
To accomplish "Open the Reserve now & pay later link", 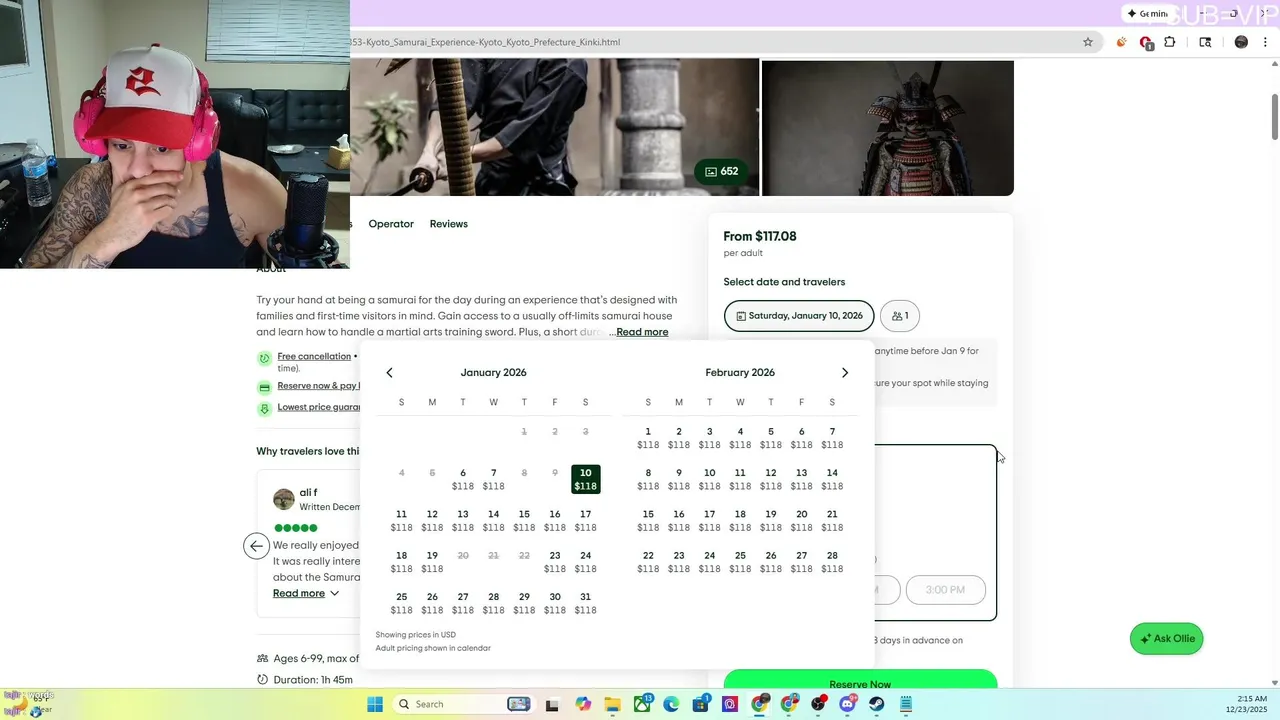I will click(x=319, y=386).
